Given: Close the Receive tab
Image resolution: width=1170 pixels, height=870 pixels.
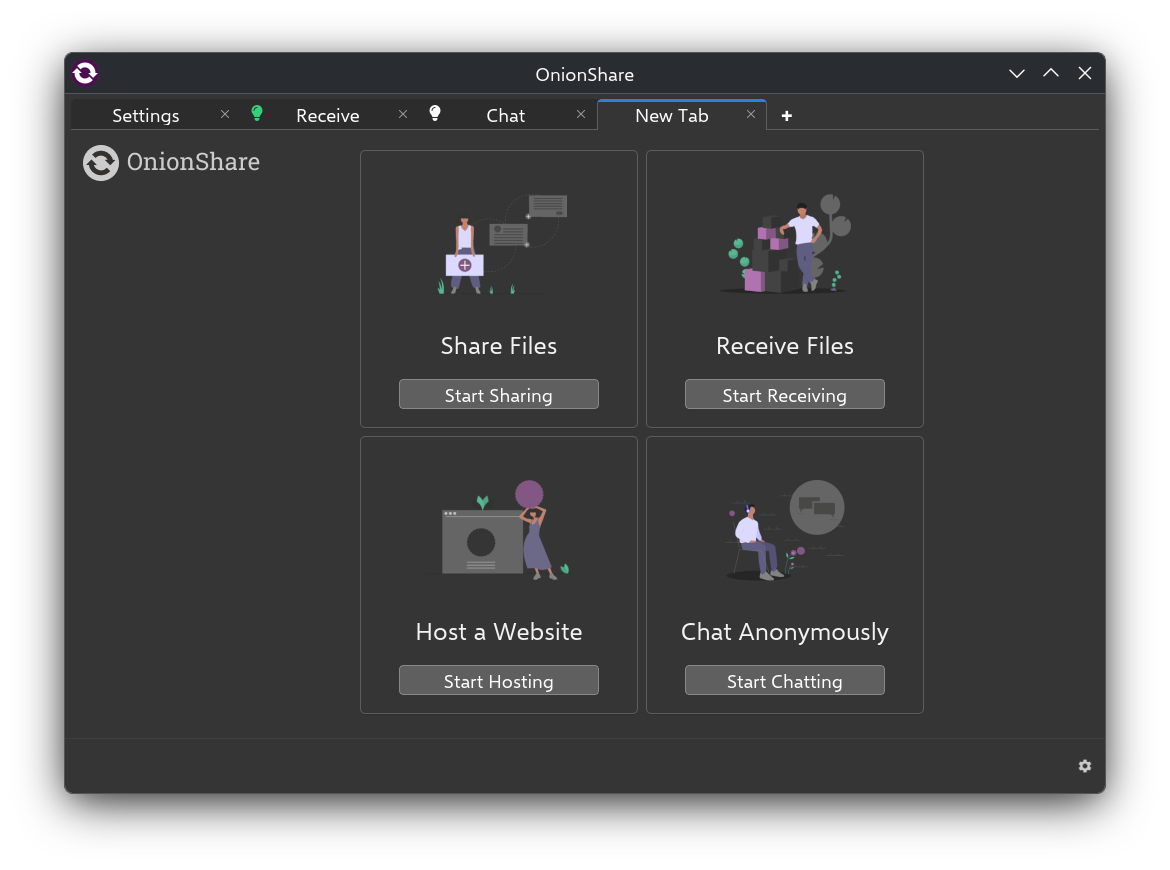Looking at the screenshot, I should 403,114.
